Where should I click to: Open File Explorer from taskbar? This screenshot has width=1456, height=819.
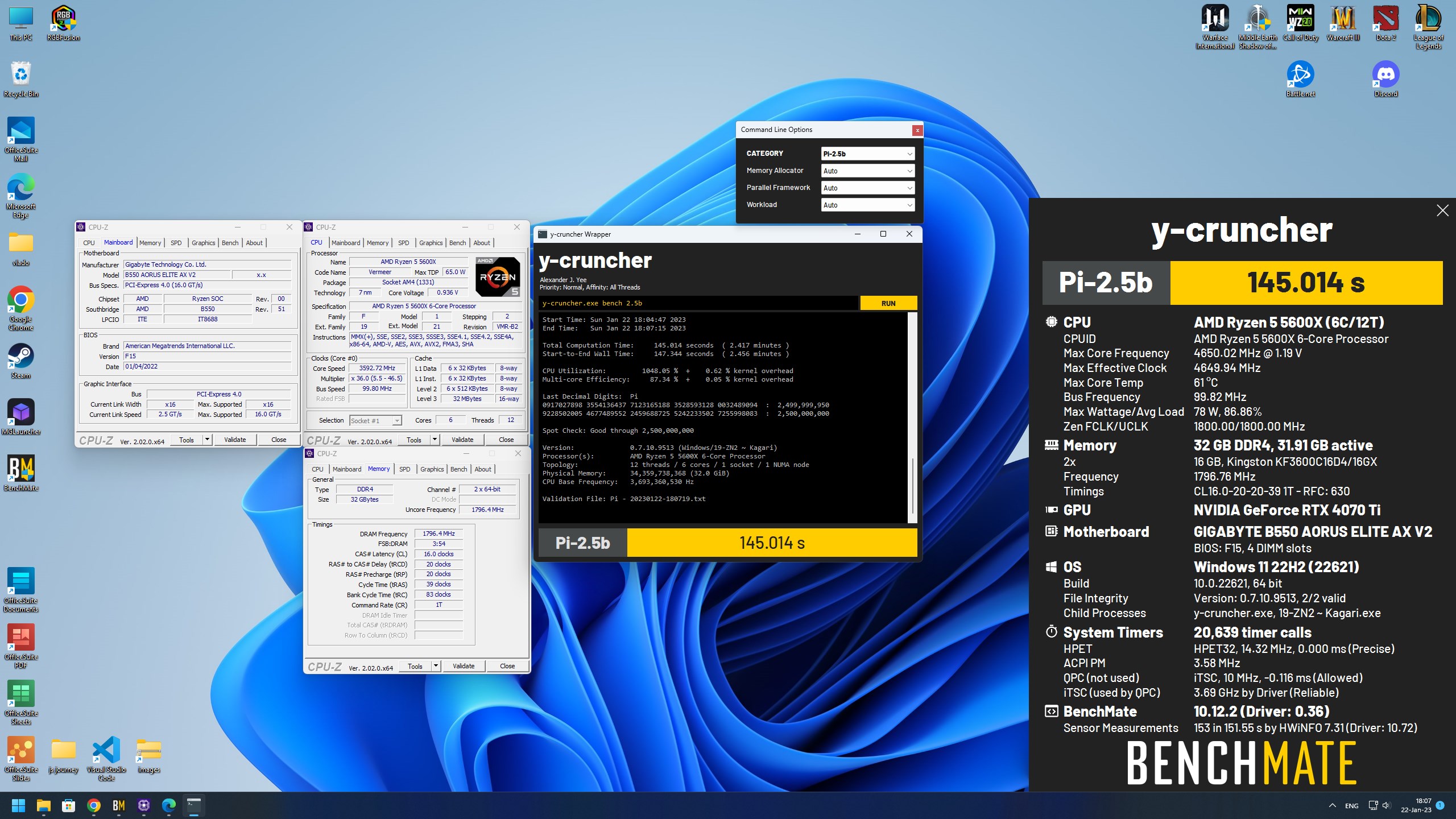tap(44, 805)
